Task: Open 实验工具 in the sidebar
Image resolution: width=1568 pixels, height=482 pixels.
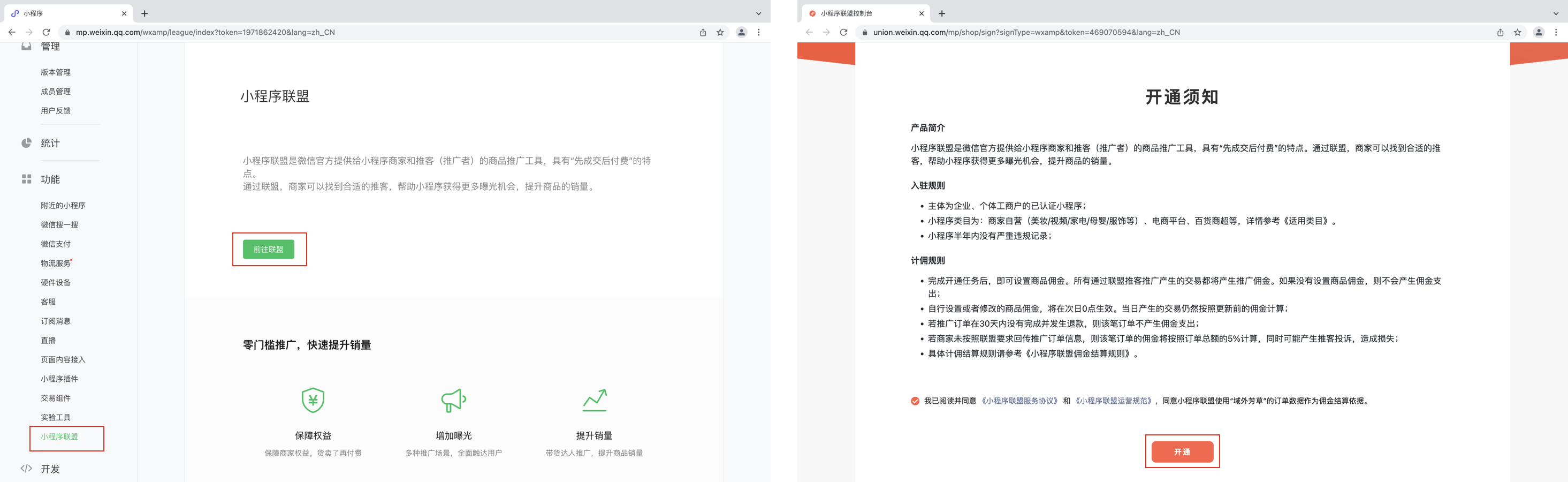Action: click(56, 417)
